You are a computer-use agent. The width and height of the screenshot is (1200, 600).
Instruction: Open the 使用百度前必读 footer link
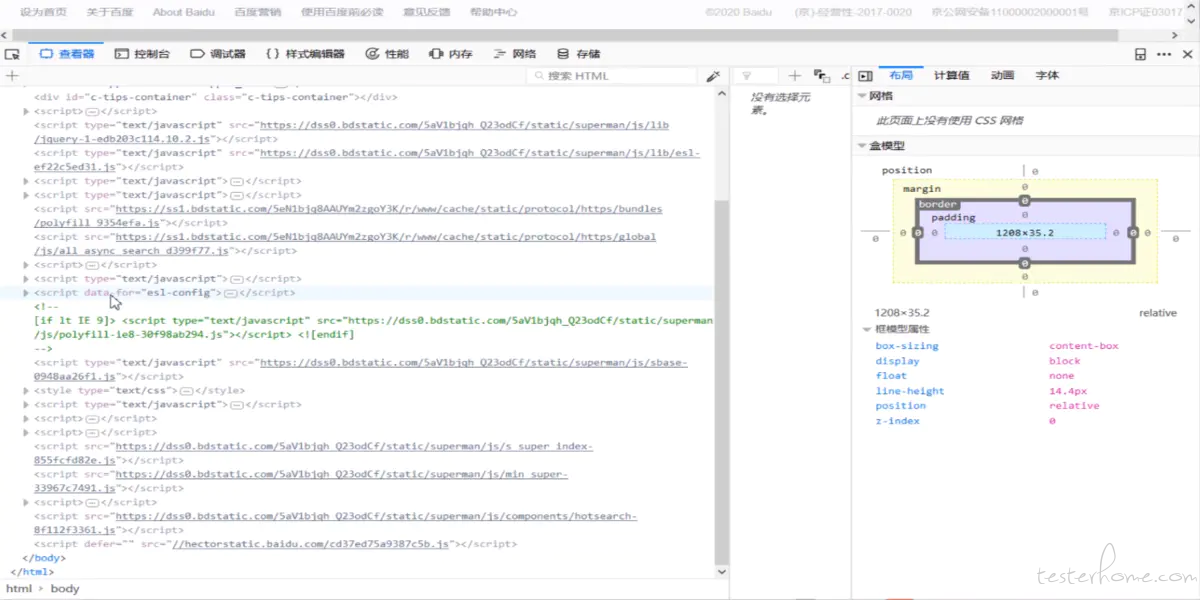click(x=342, y=12)
